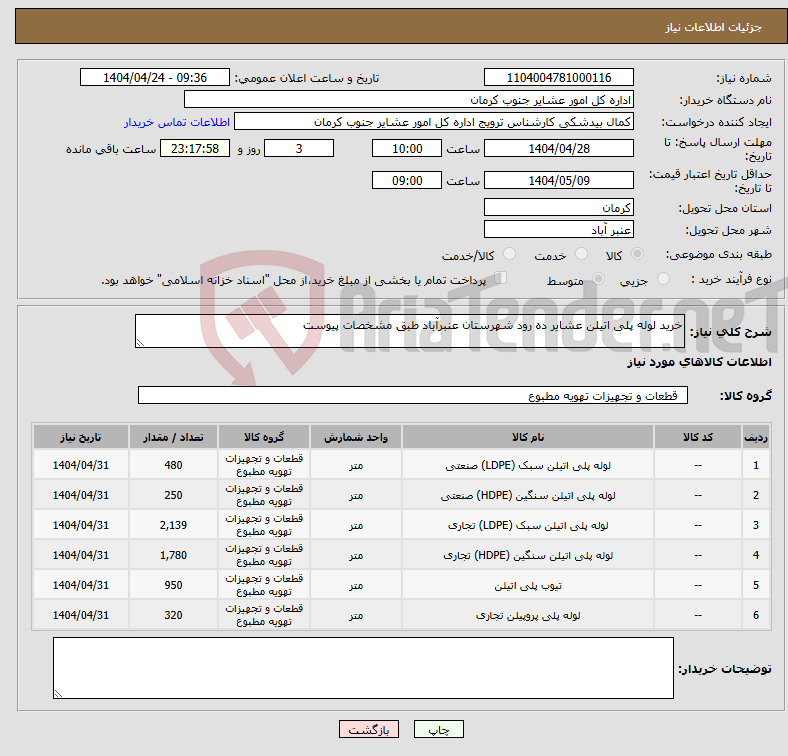Click the heading اطلاعات کالاهای مورد نیاز
This screenshot has width=788, height=756.
(x=699, y=362)
